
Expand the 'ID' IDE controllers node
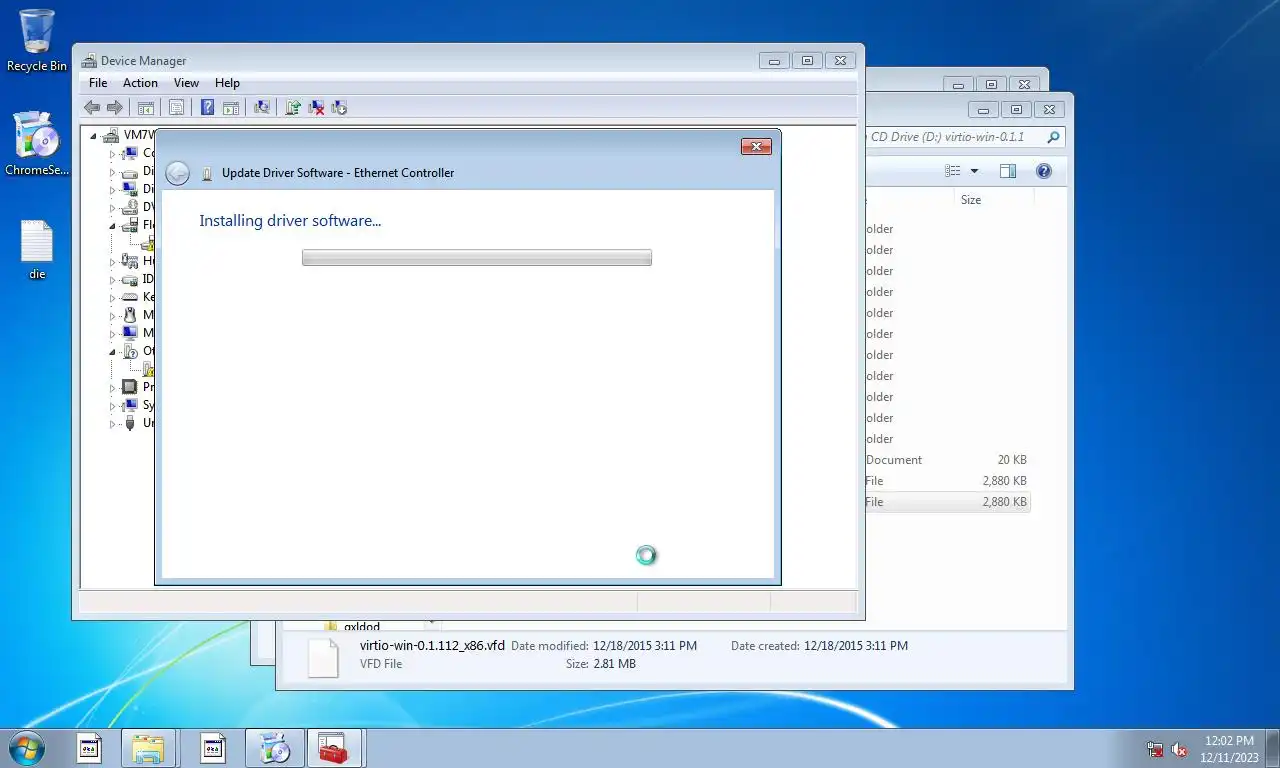(113, 280)
